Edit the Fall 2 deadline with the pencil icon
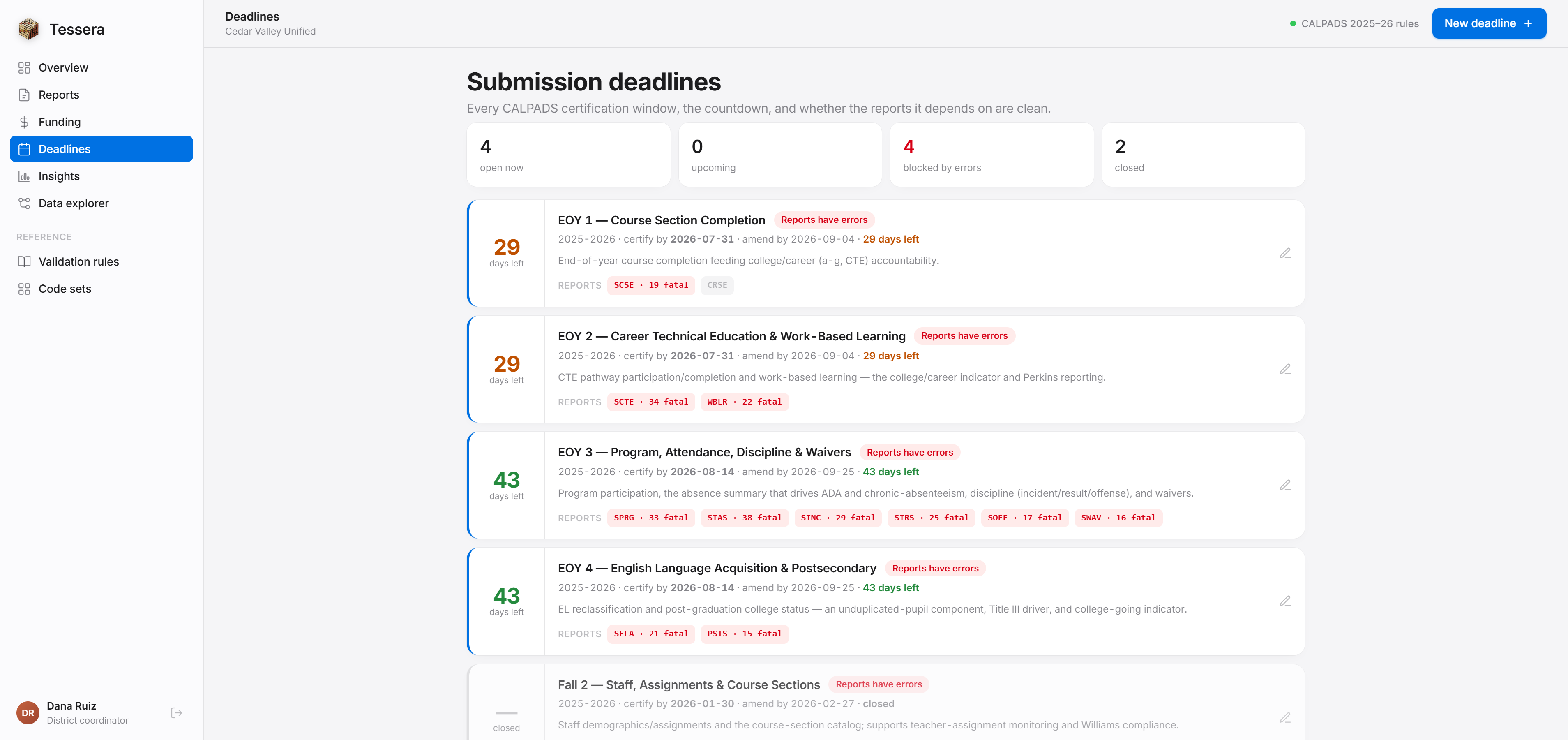 (x=1285, y=717)
